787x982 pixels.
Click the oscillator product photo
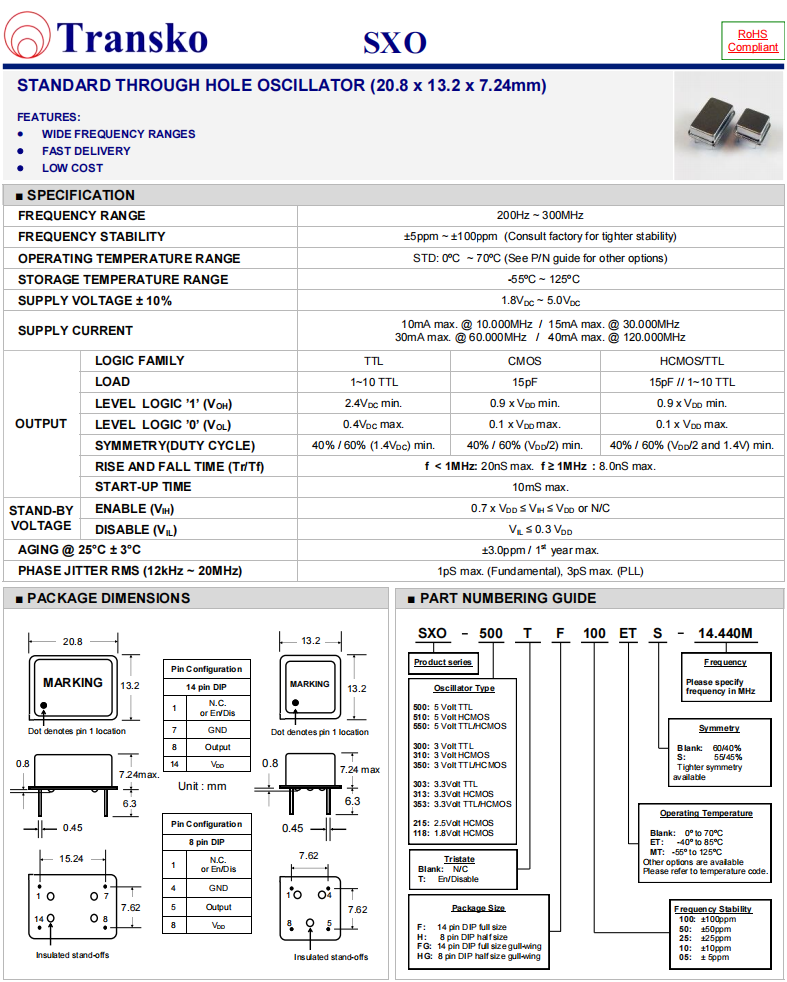pyautogui.click(x=727, y=126)
